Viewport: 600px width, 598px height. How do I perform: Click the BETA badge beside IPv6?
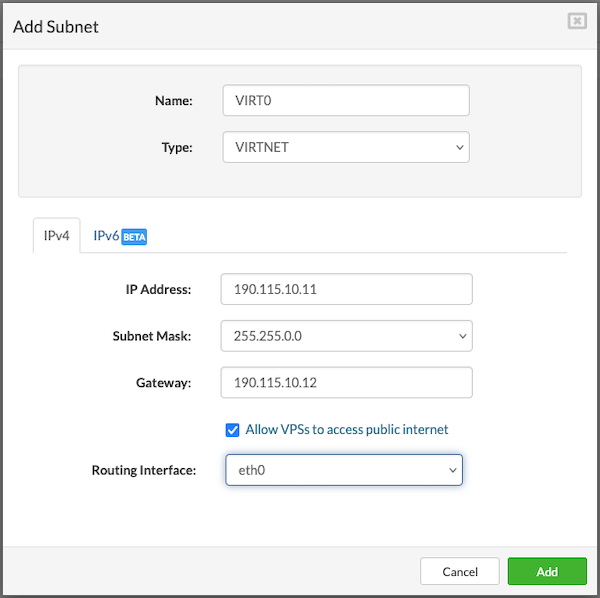point(135,237)
